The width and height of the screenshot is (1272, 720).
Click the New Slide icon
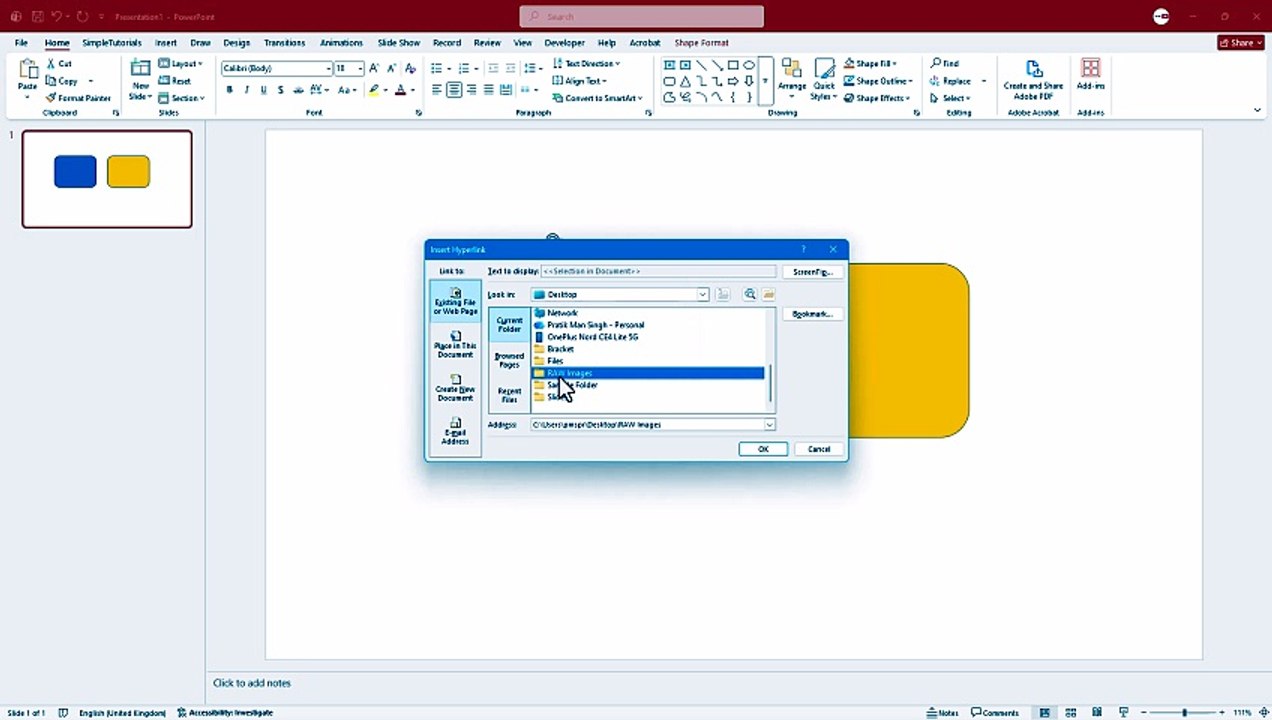coord(141,68)
